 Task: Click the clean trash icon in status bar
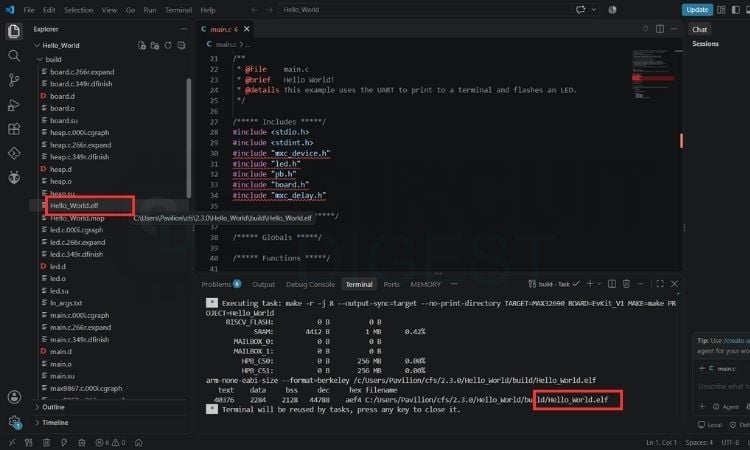point(46,443)
